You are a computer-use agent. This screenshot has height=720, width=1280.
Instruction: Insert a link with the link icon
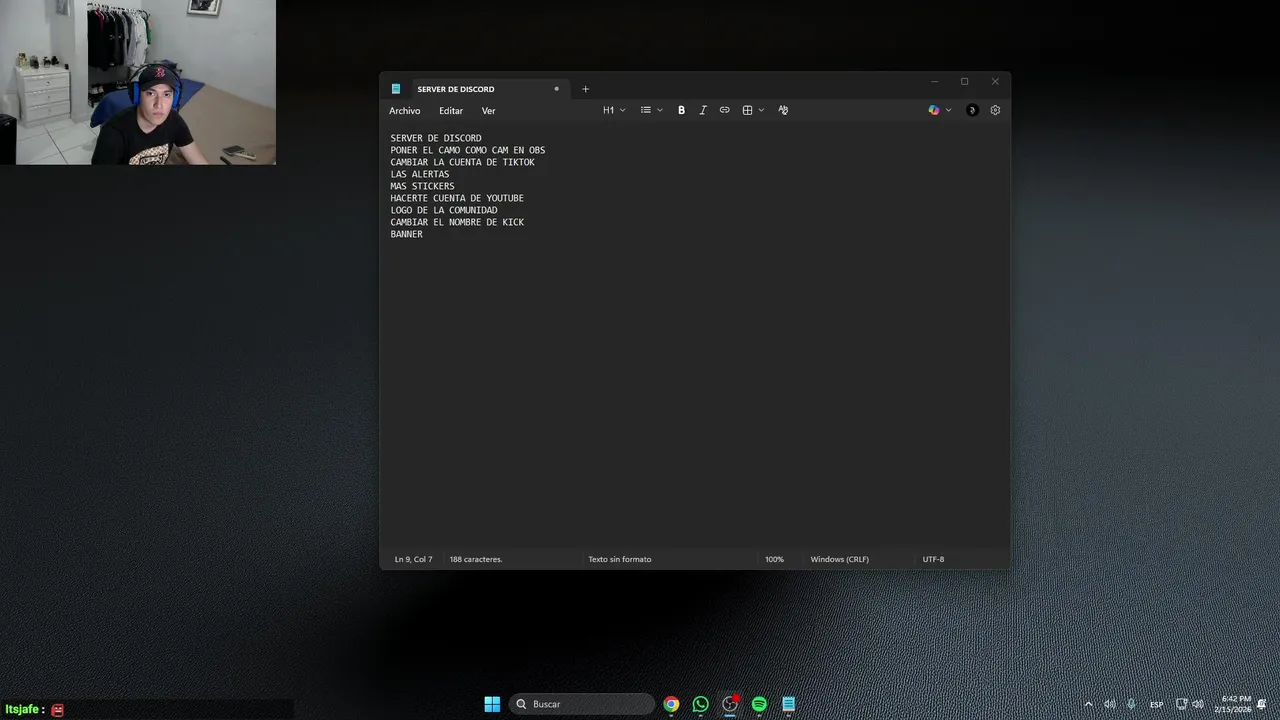725,110
